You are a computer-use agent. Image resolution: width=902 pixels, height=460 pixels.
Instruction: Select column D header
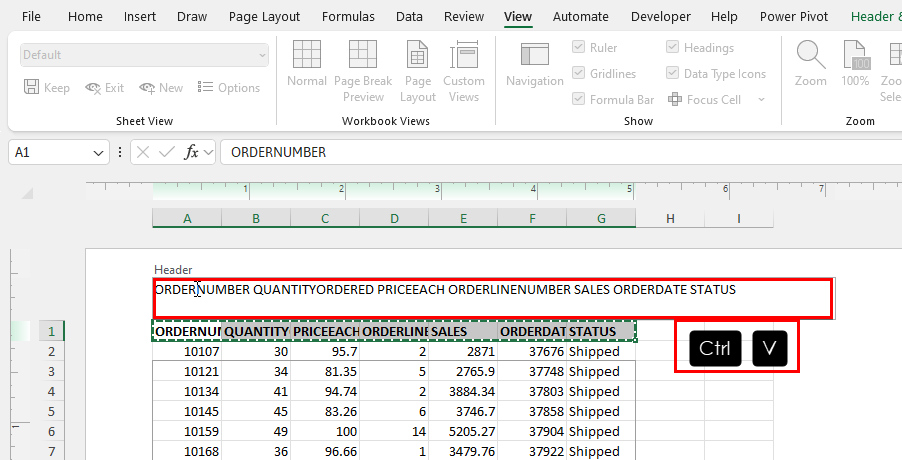coord(394,218)
